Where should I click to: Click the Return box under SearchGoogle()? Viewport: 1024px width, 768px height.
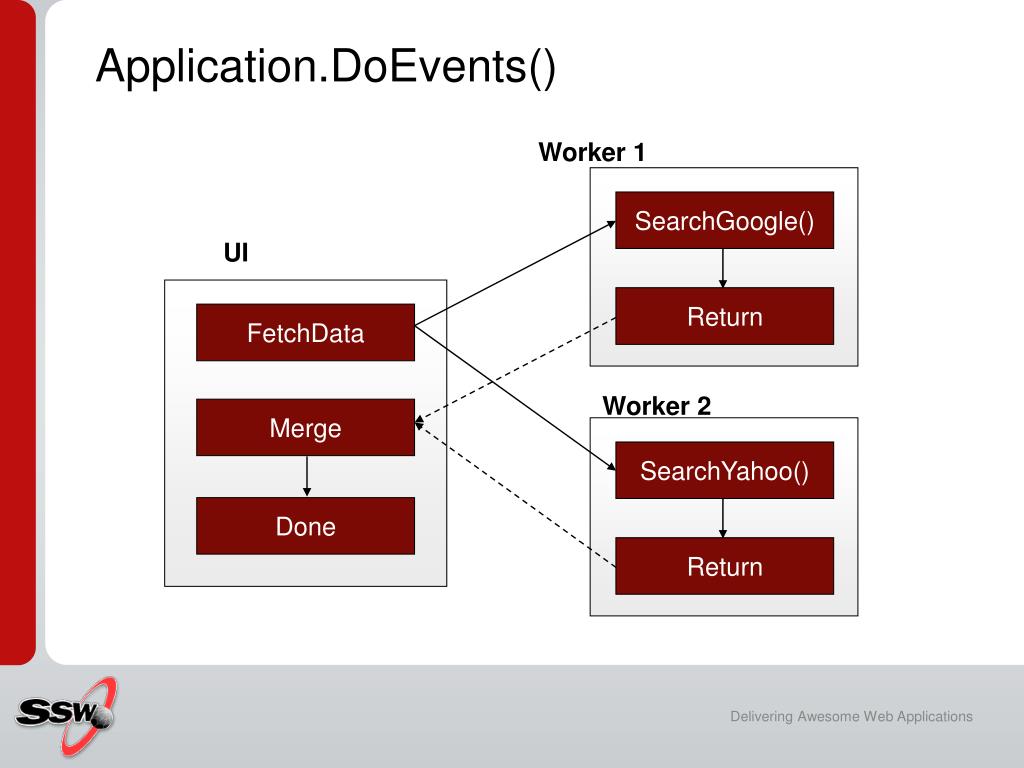pos(724,316)
